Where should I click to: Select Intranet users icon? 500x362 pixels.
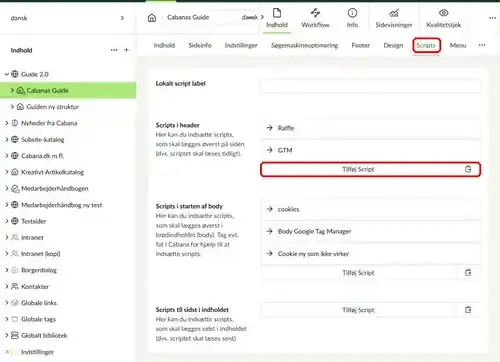click(x=15, y=237)
